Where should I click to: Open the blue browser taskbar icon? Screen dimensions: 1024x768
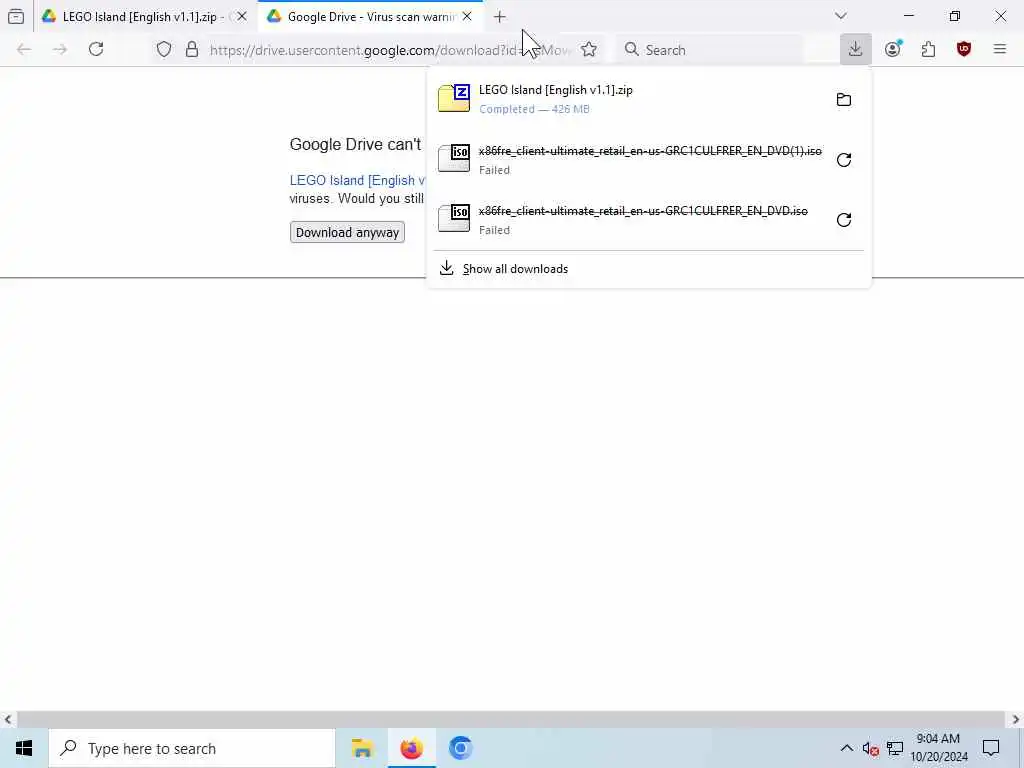pyautogui.click(x=460, y=748)
